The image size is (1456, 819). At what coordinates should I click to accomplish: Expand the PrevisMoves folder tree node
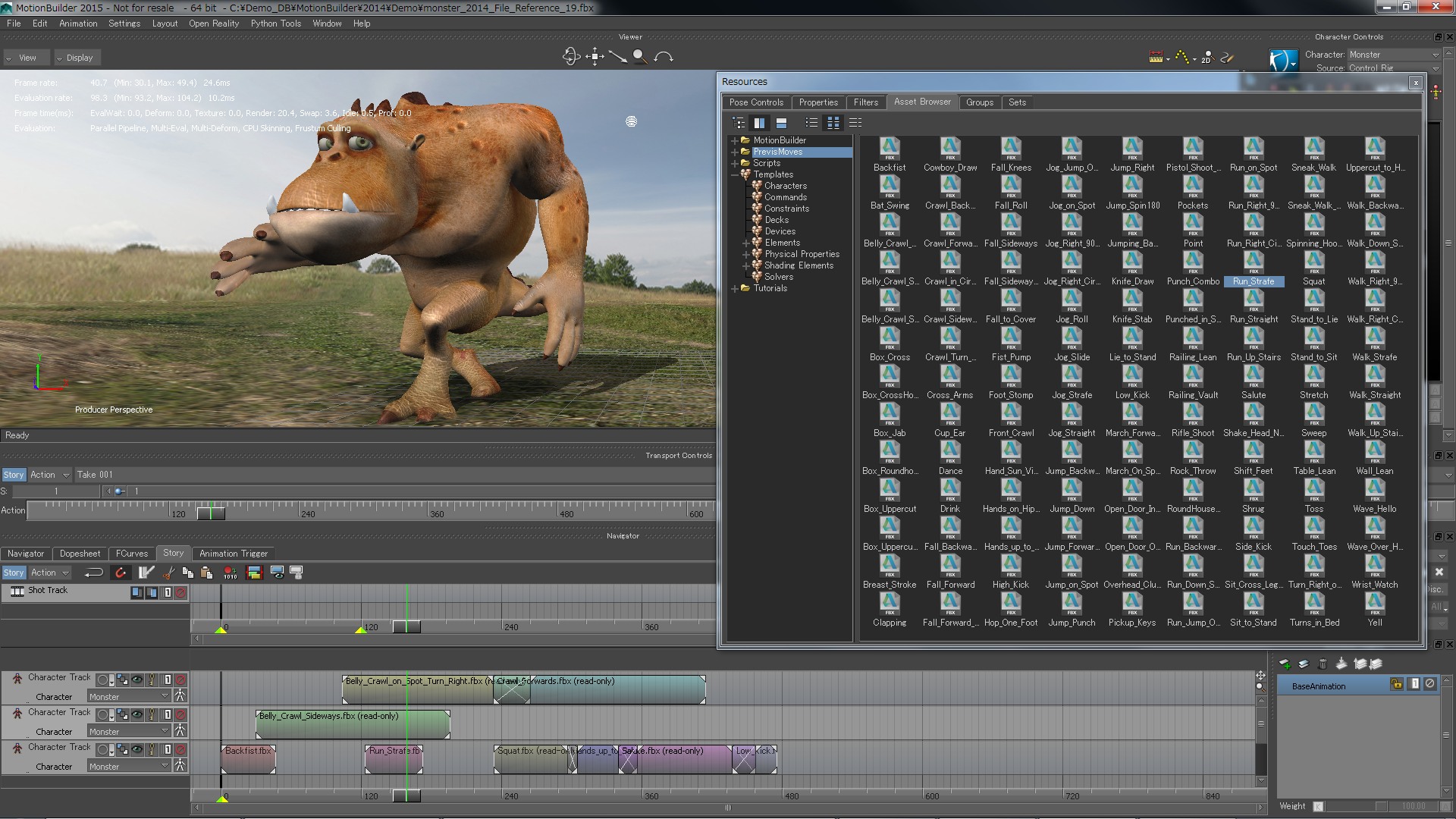[x=734, y=152]
